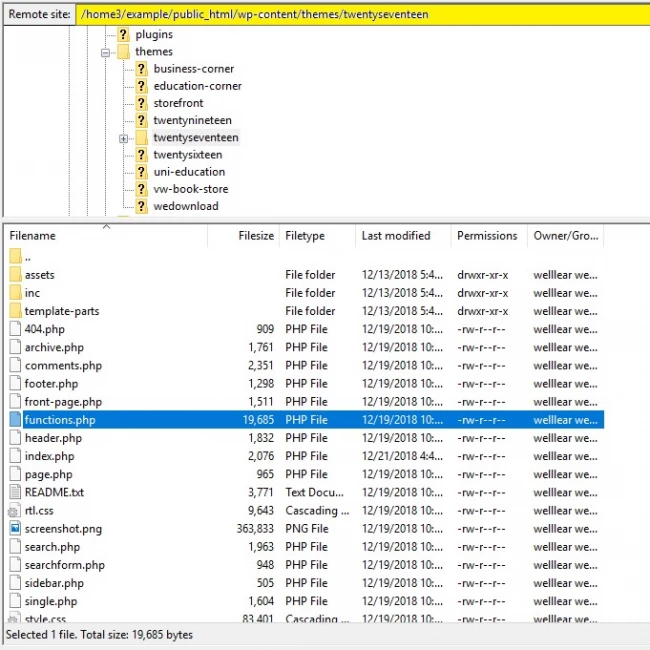Image resolution: width=650 pixels, height=650 pixels.
Task: Click the folder icon of the assets row
Action: click(15, 274)
